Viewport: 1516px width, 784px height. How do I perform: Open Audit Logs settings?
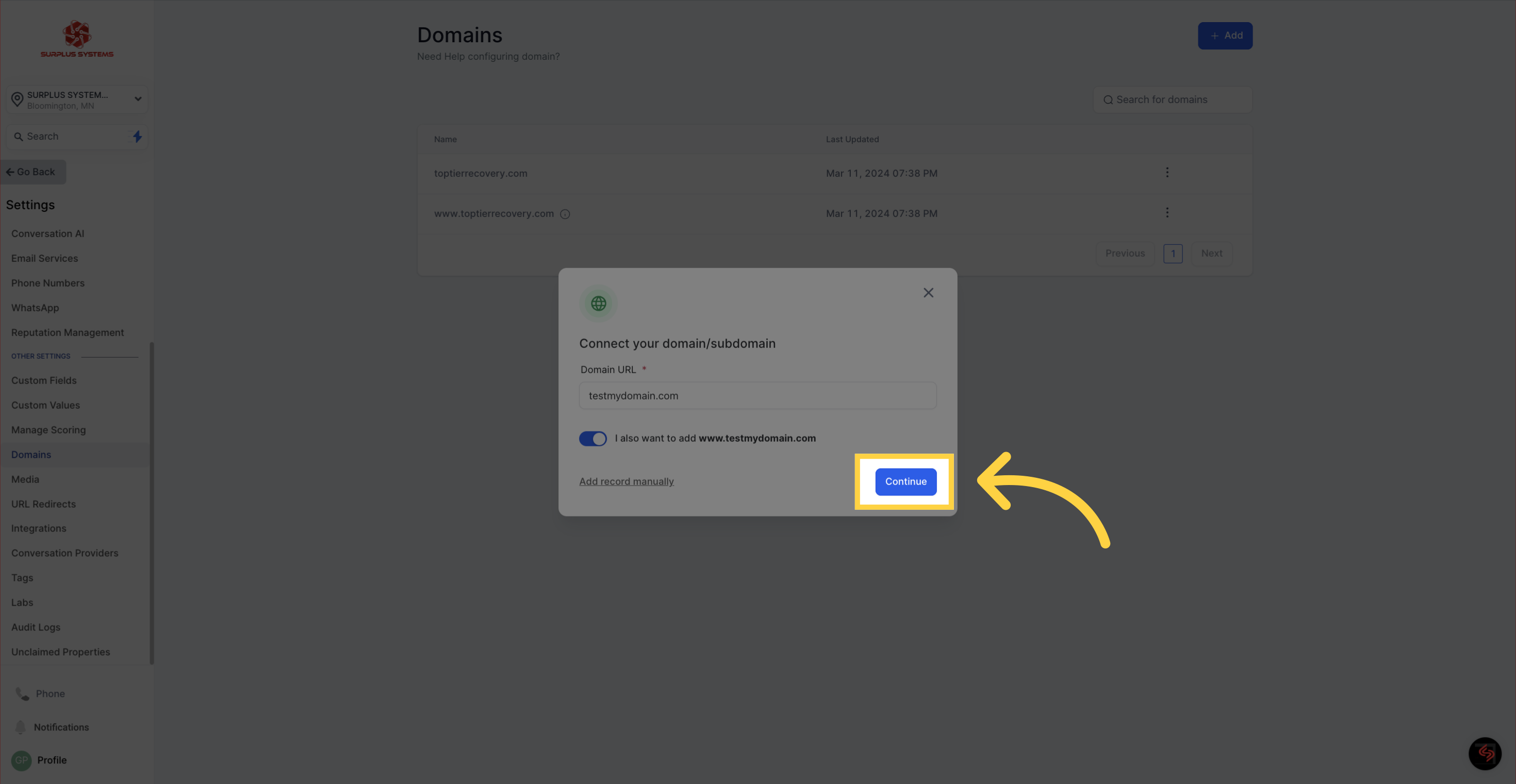35,627
